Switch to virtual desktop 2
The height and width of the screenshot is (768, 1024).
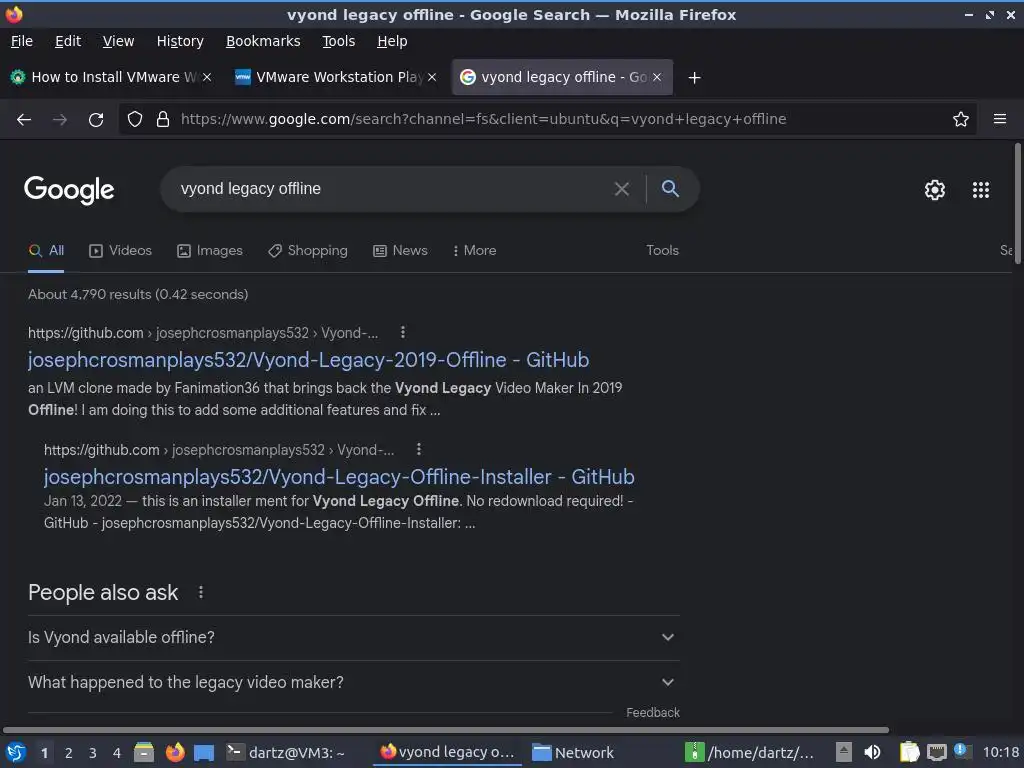(69, 753)
